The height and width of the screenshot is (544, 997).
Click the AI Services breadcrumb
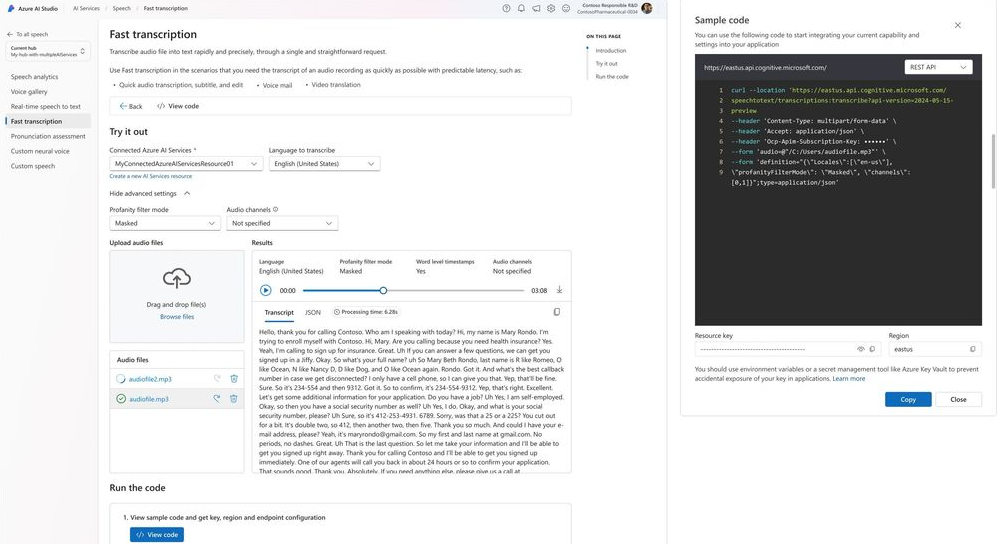86,8
